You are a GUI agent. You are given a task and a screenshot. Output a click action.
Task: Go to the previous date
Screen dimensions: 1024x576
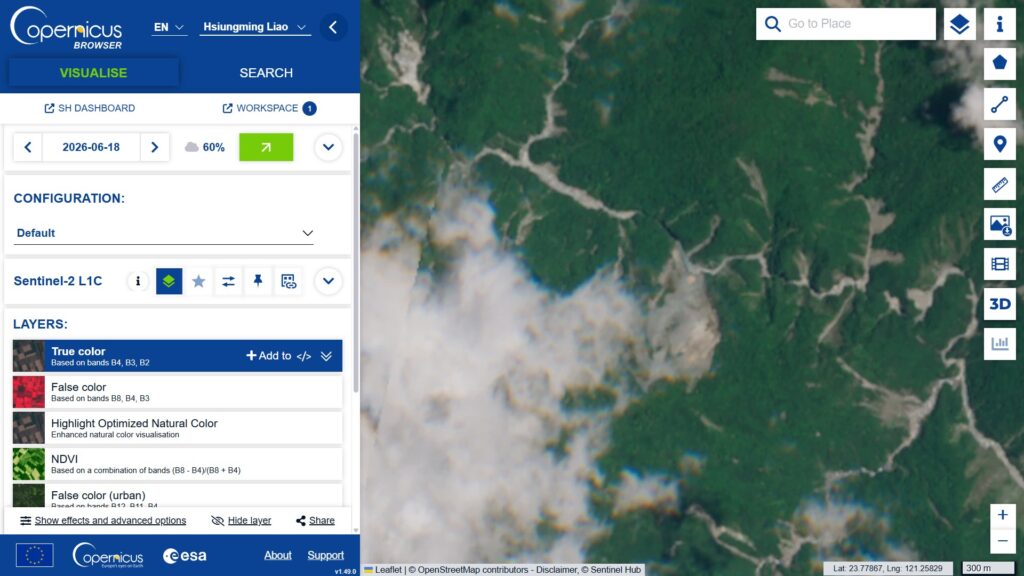click(28, 148)
